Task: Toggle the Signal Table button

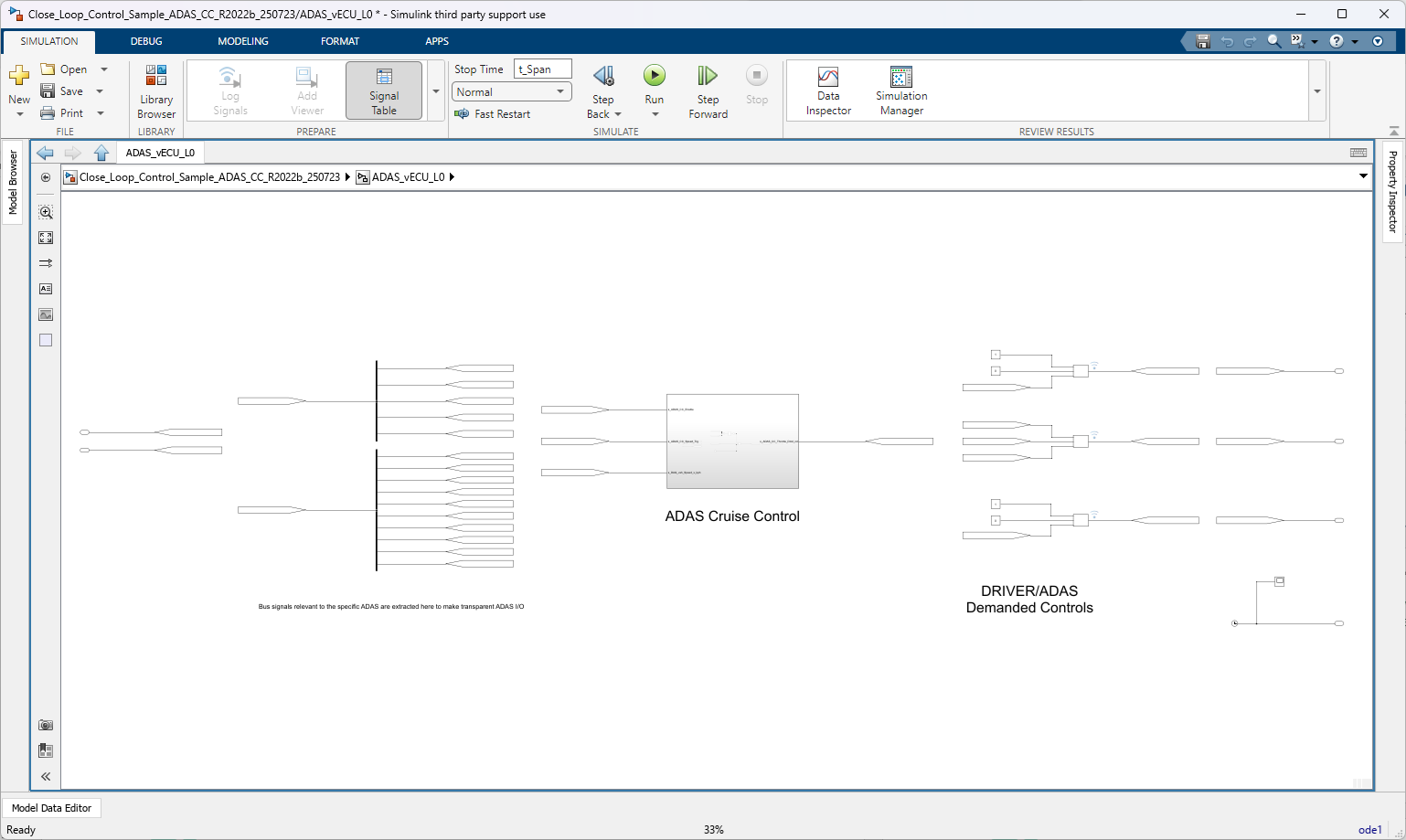Action: [384, 90]
